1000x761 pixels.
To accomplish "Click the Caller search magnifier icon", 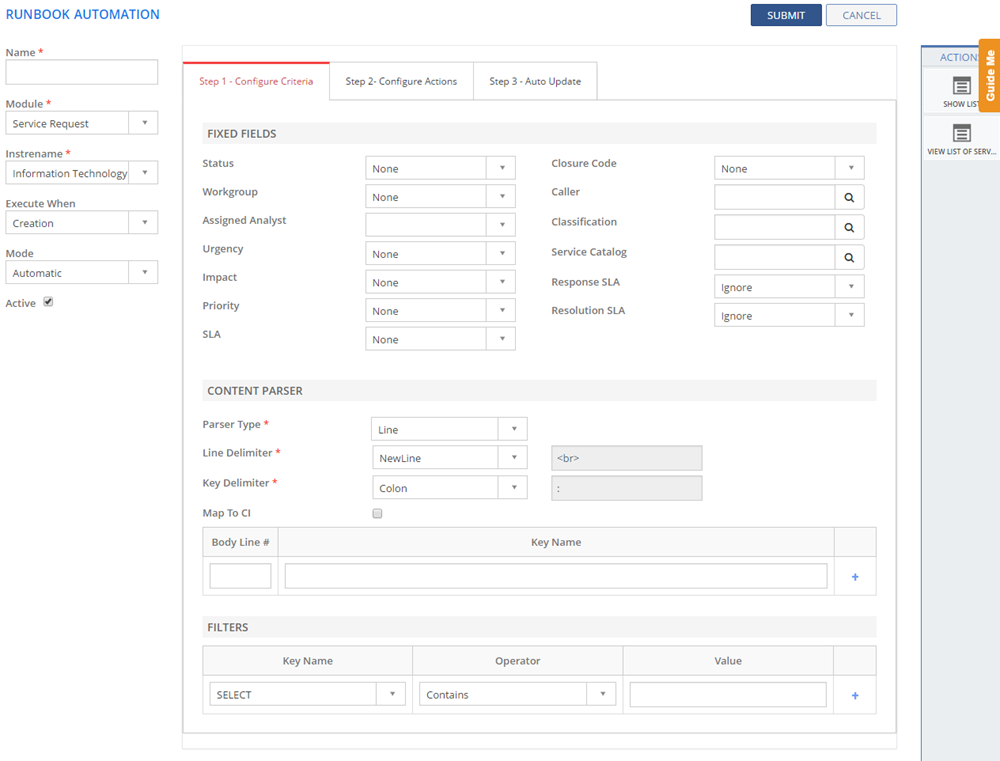I will (x=849, y=198).
